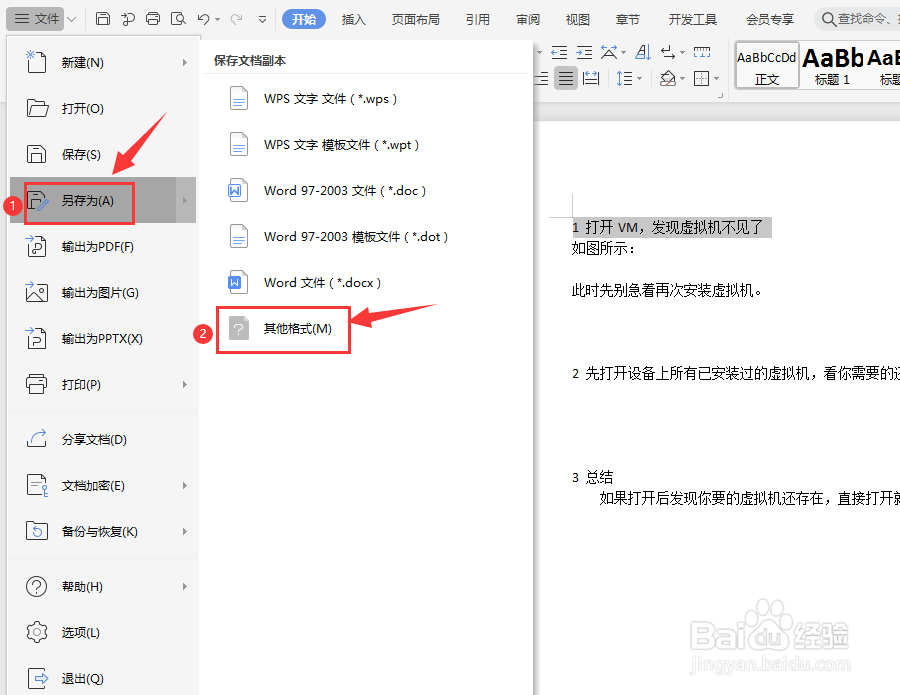Click the line spacing icon
900x695 pixels.
(x=624, y=78)
